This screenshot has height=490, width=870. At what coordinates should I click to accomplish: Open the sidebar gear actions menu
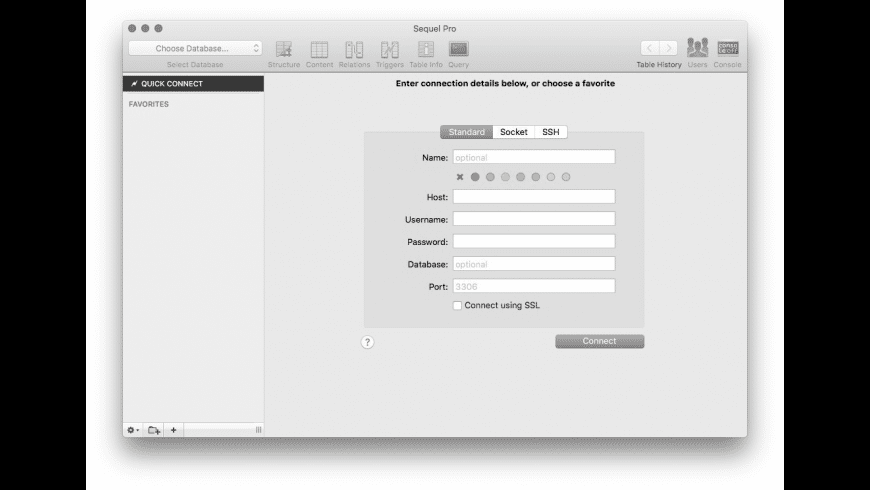pyautogui.click(x=133, y=430)
